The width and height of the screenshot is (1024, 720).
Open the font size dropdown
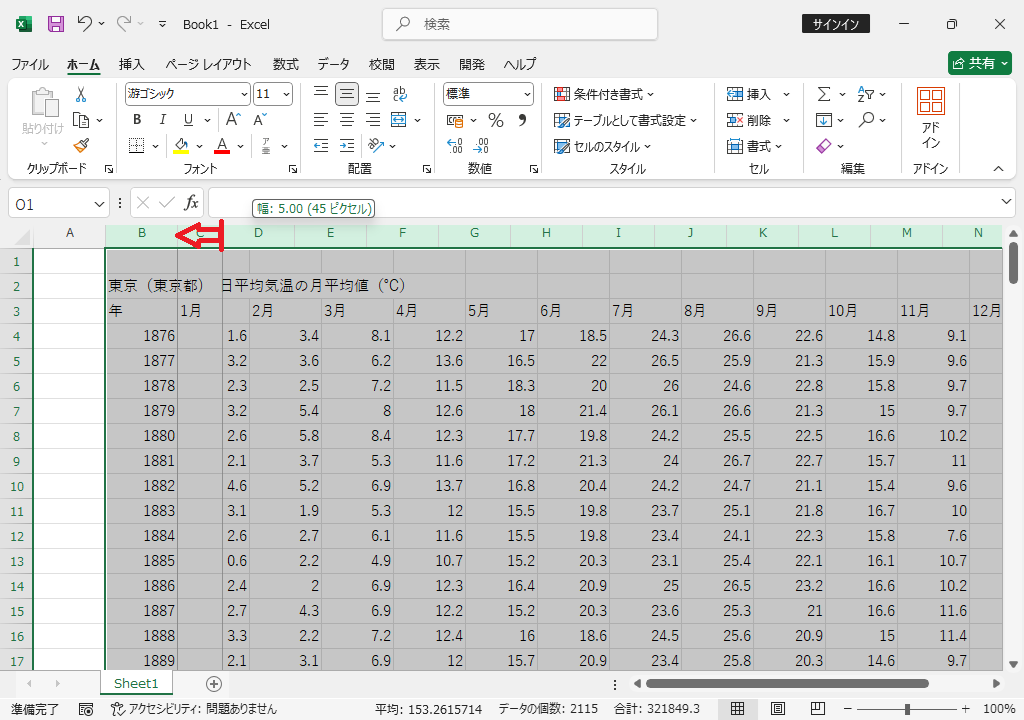[x=286, y=95]
